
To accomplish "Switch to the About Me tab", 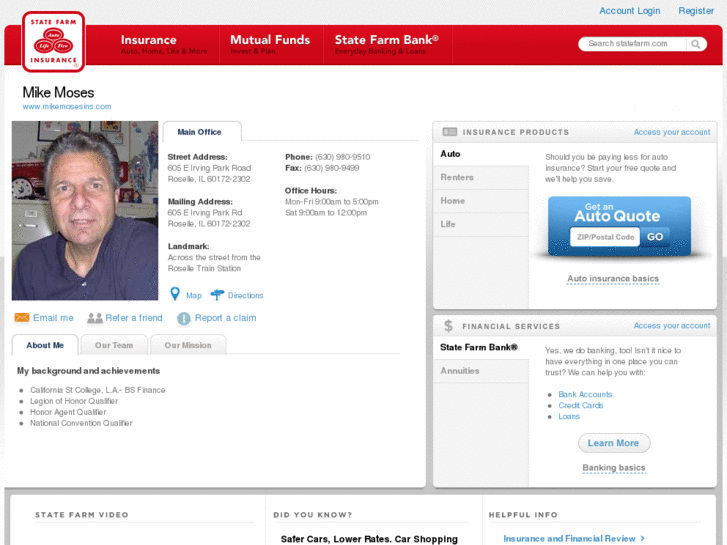I will (45, 345).
